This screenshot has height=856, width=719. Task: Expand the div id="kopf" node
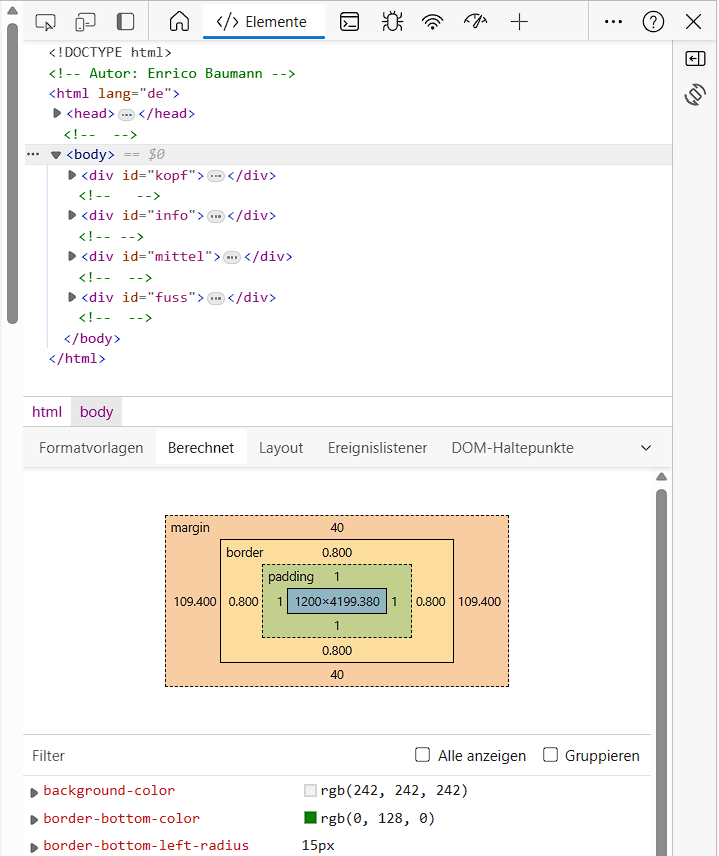point(72,176)
